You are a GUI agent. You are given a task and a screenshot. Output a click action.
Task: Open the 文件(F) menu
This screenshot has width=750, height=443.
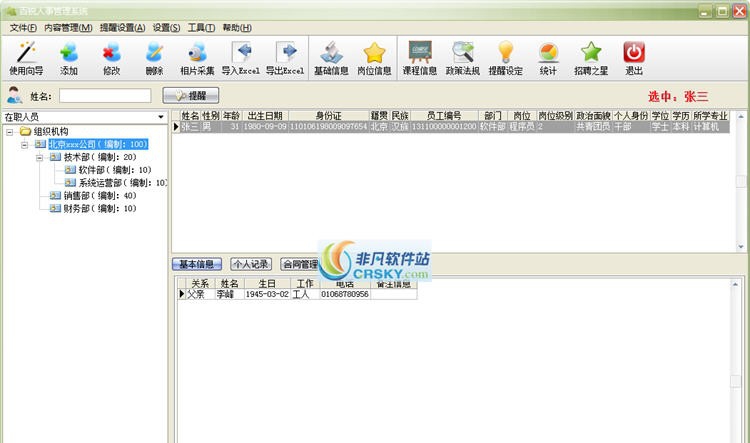(x=23, y=28)
